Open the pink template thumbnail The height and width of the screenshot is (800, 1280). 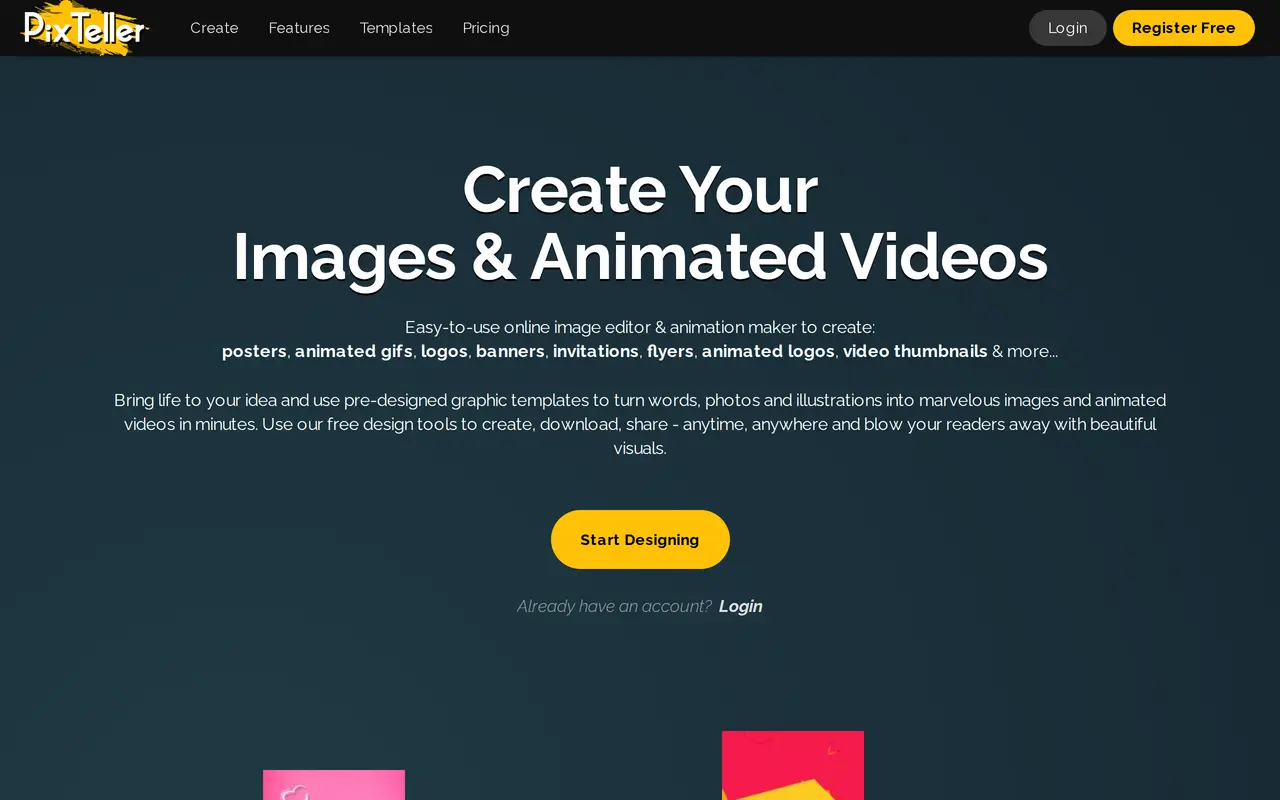click(x=334, y=785)
